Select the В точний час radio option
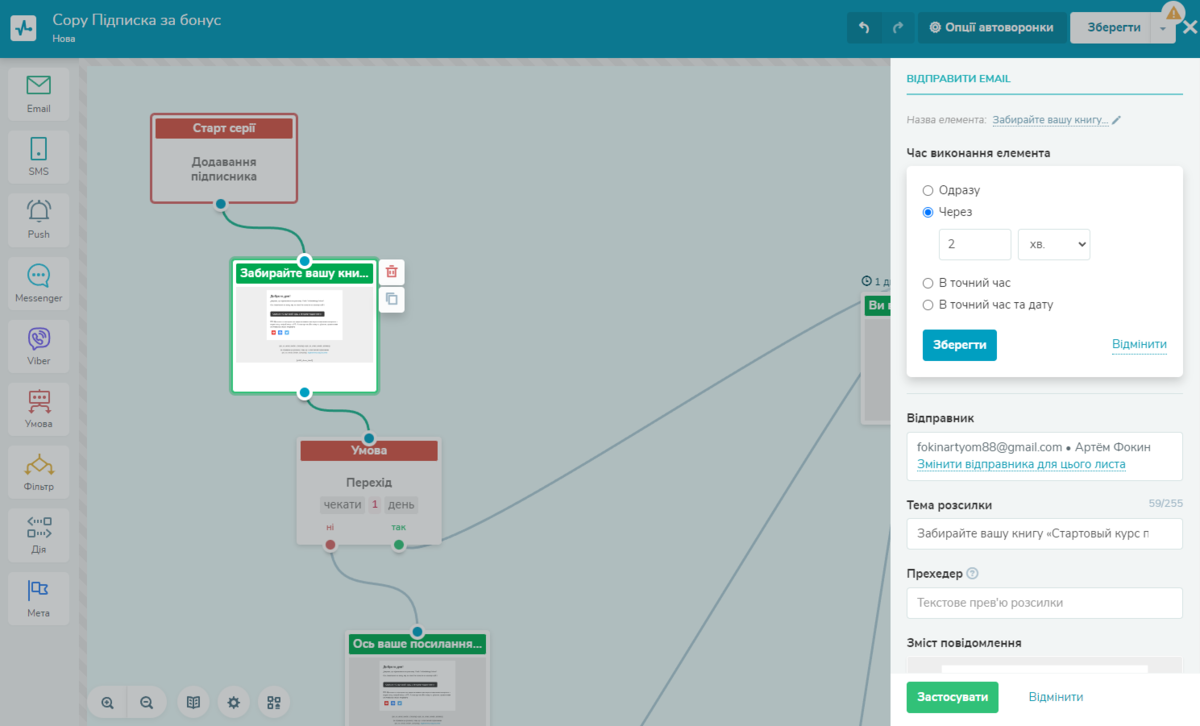 (927, 283)
